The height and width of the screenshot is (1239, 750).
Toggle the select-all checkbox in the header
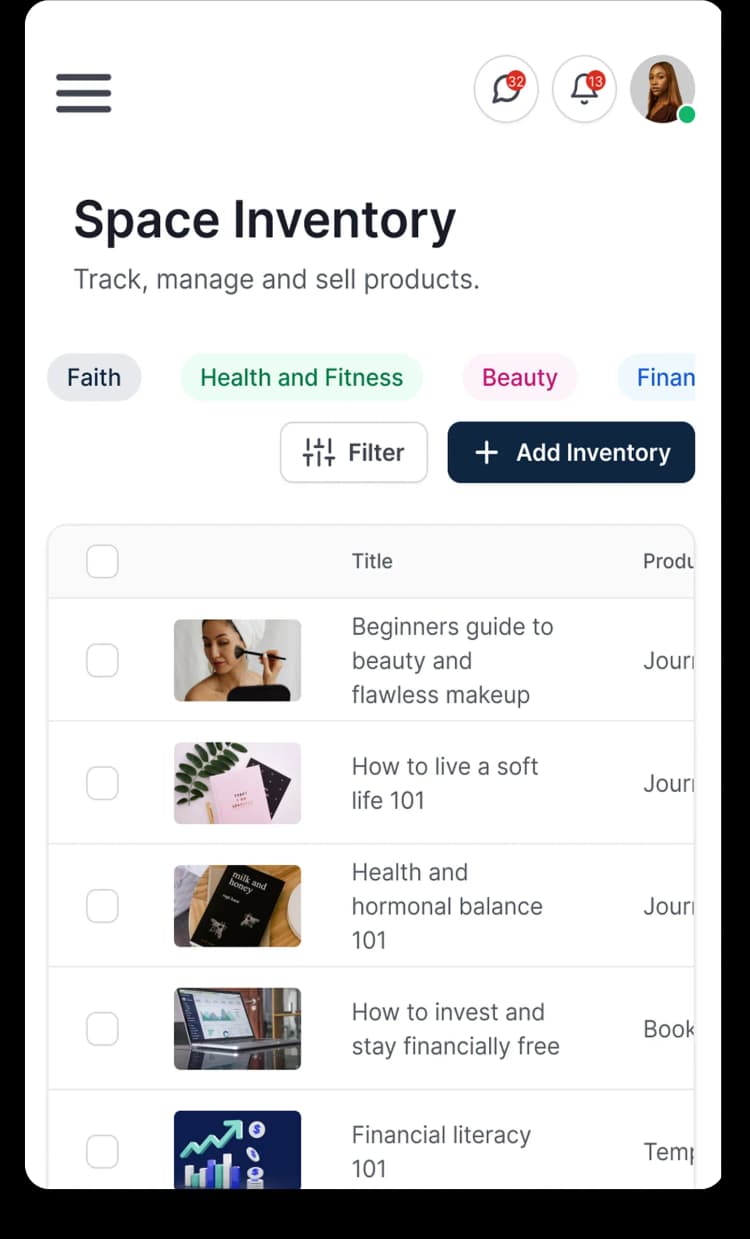[x=102, y=561]
